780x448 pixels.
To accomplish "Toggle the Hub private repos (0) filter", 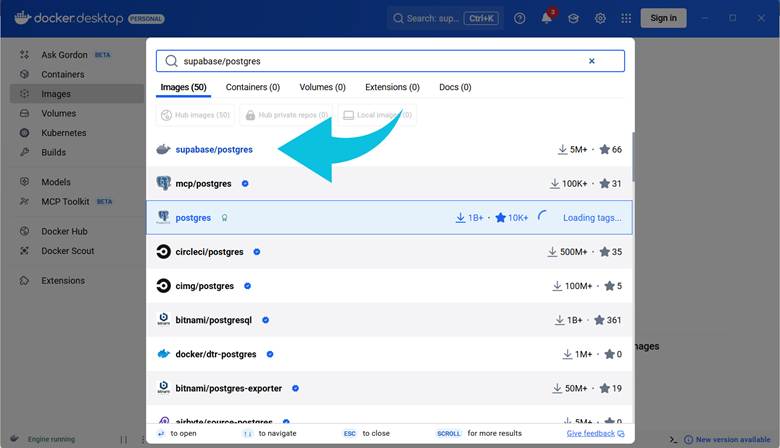I will click(286, 115).
